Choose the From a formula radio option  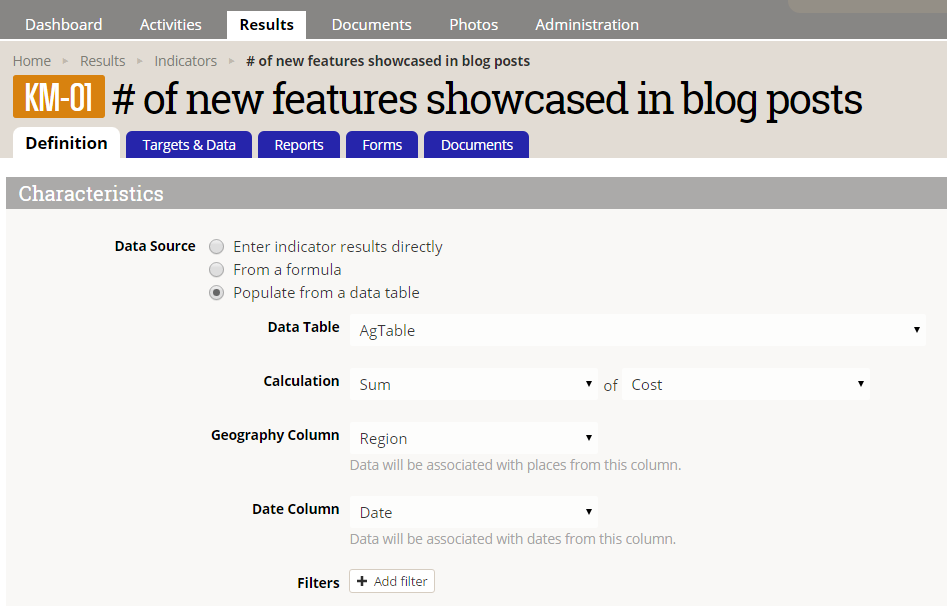(x=216, y=269)
